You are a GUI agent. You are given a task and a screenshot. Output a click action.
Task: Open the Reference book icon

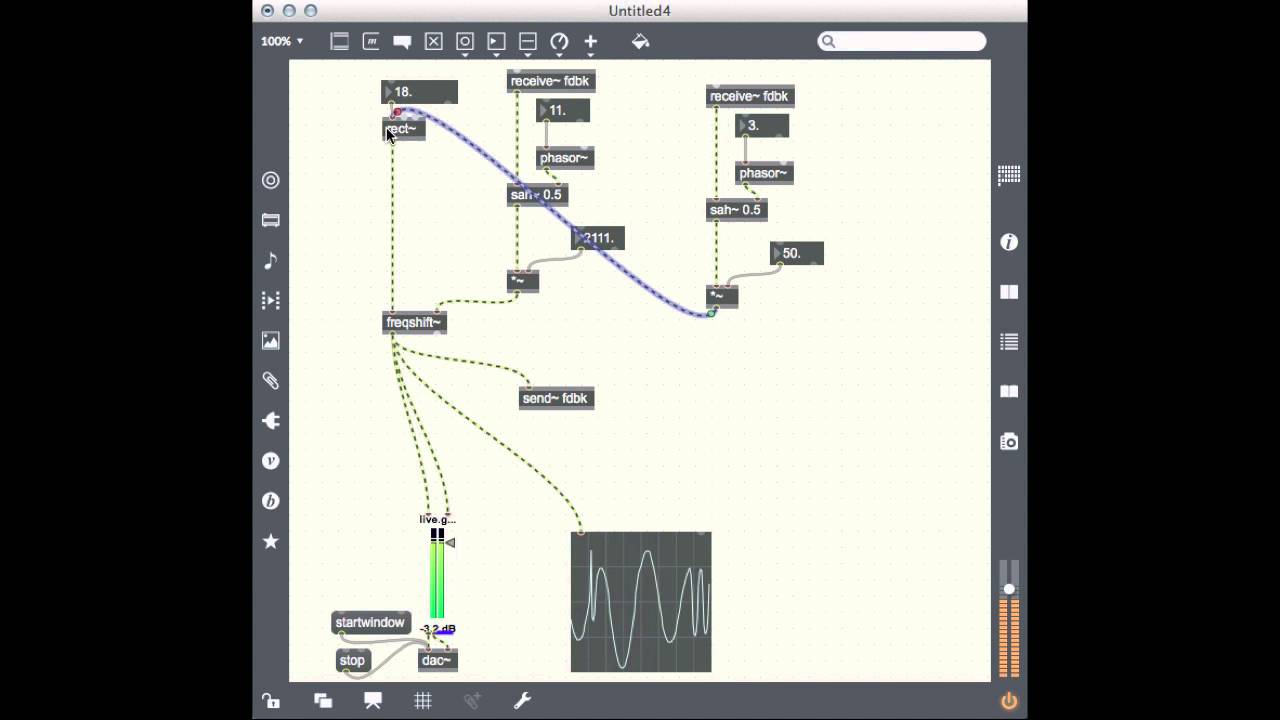click(x=1009, y=292)
